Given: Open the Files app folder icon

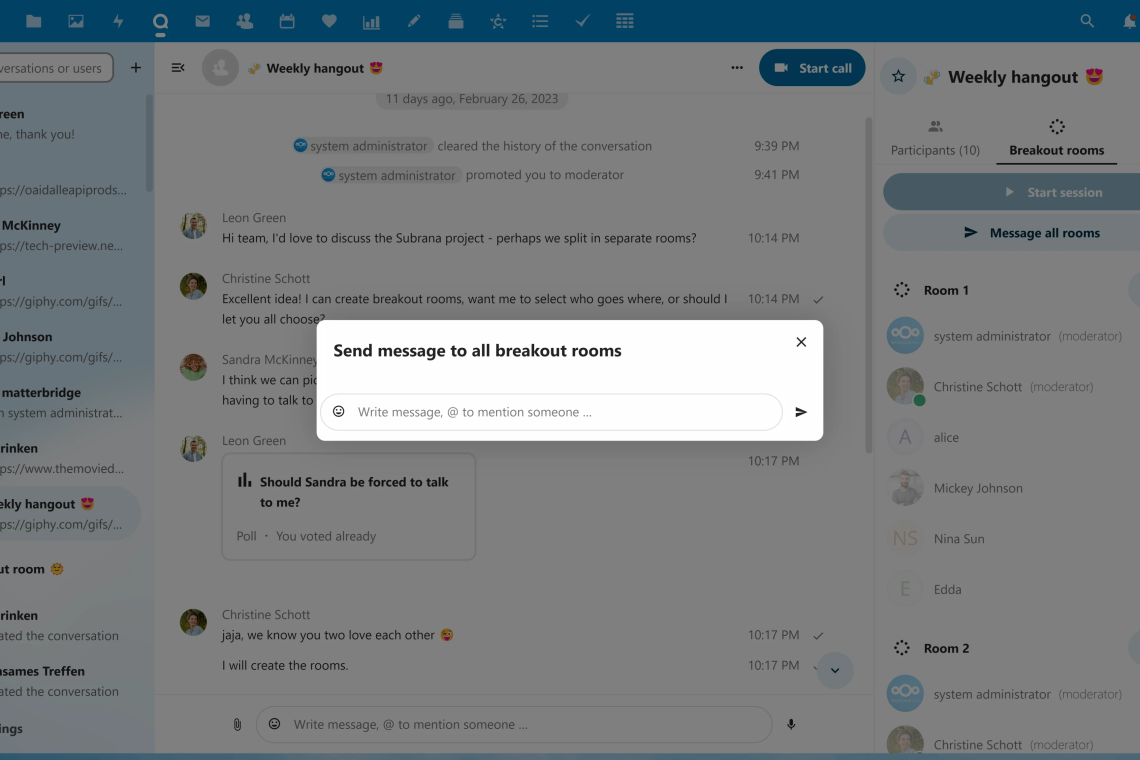Looking at the screenshot, I should (x=34, y=21).
